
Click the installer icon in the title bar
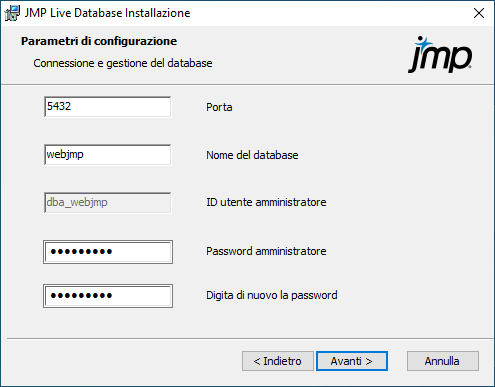(12, 13)
